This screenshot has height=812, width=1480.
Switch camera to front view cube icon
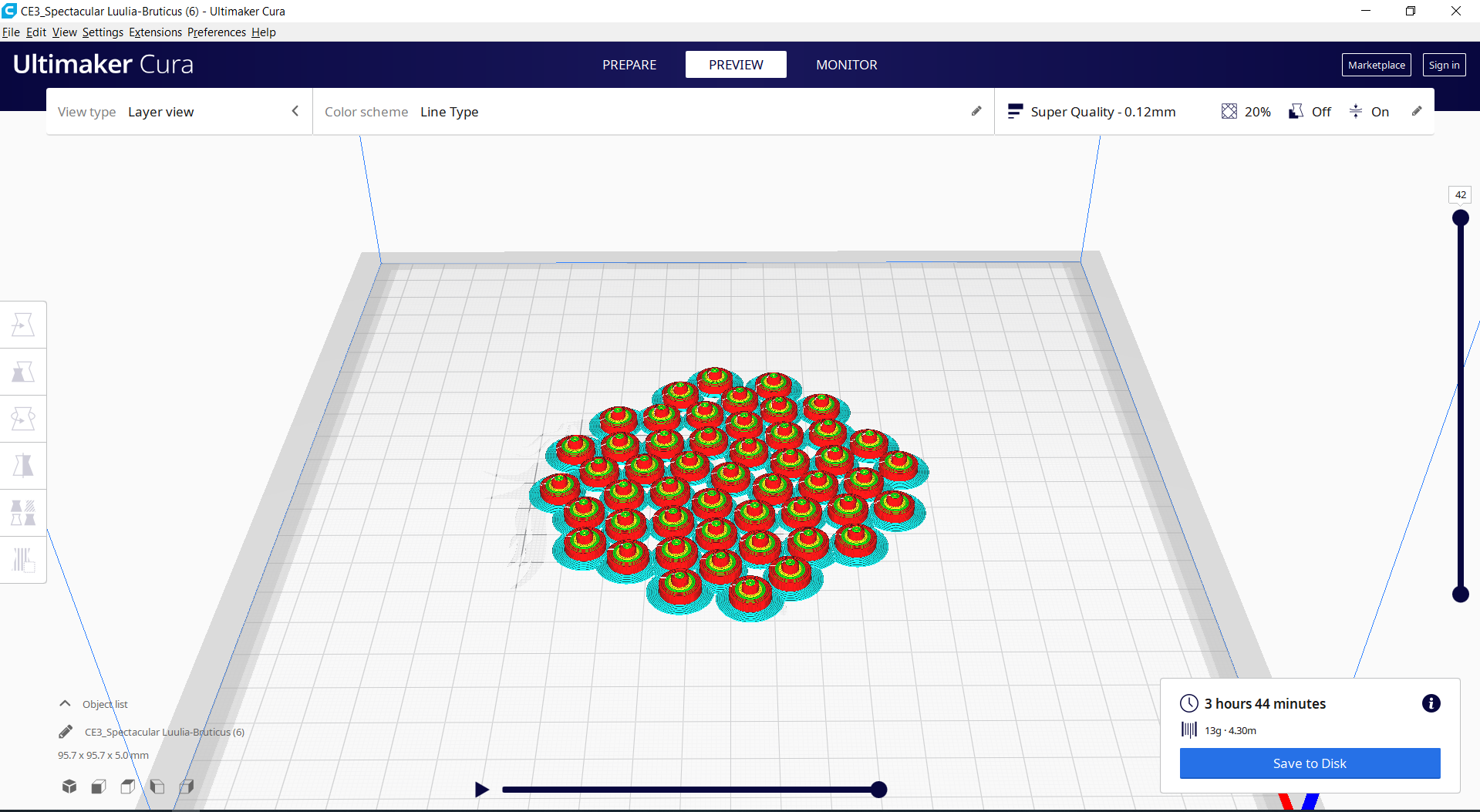pos(98,786)
